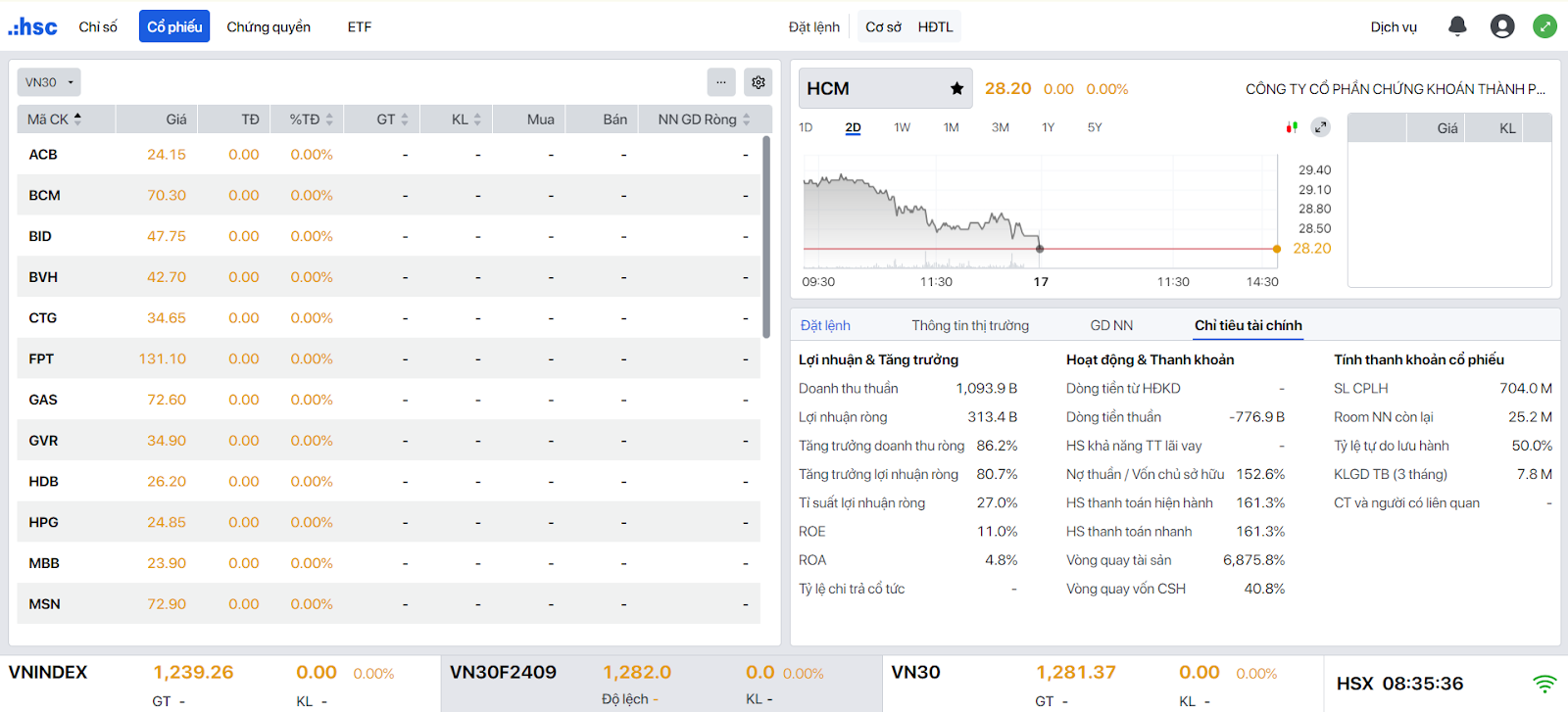Click the TĐ column header

coord(250,119)
